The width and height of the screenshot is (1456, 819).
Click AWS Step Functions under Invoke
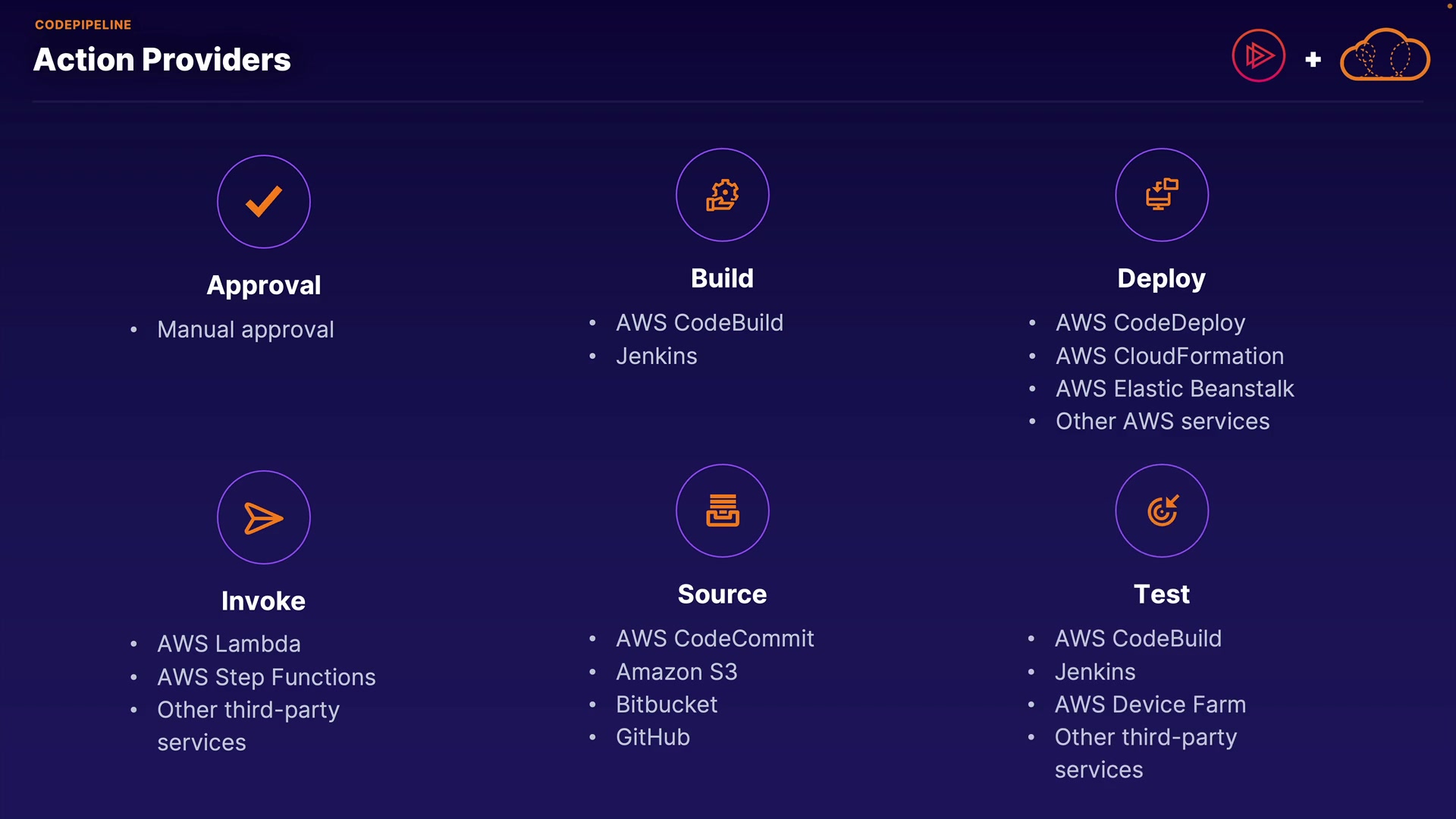[x=266, y=677]
